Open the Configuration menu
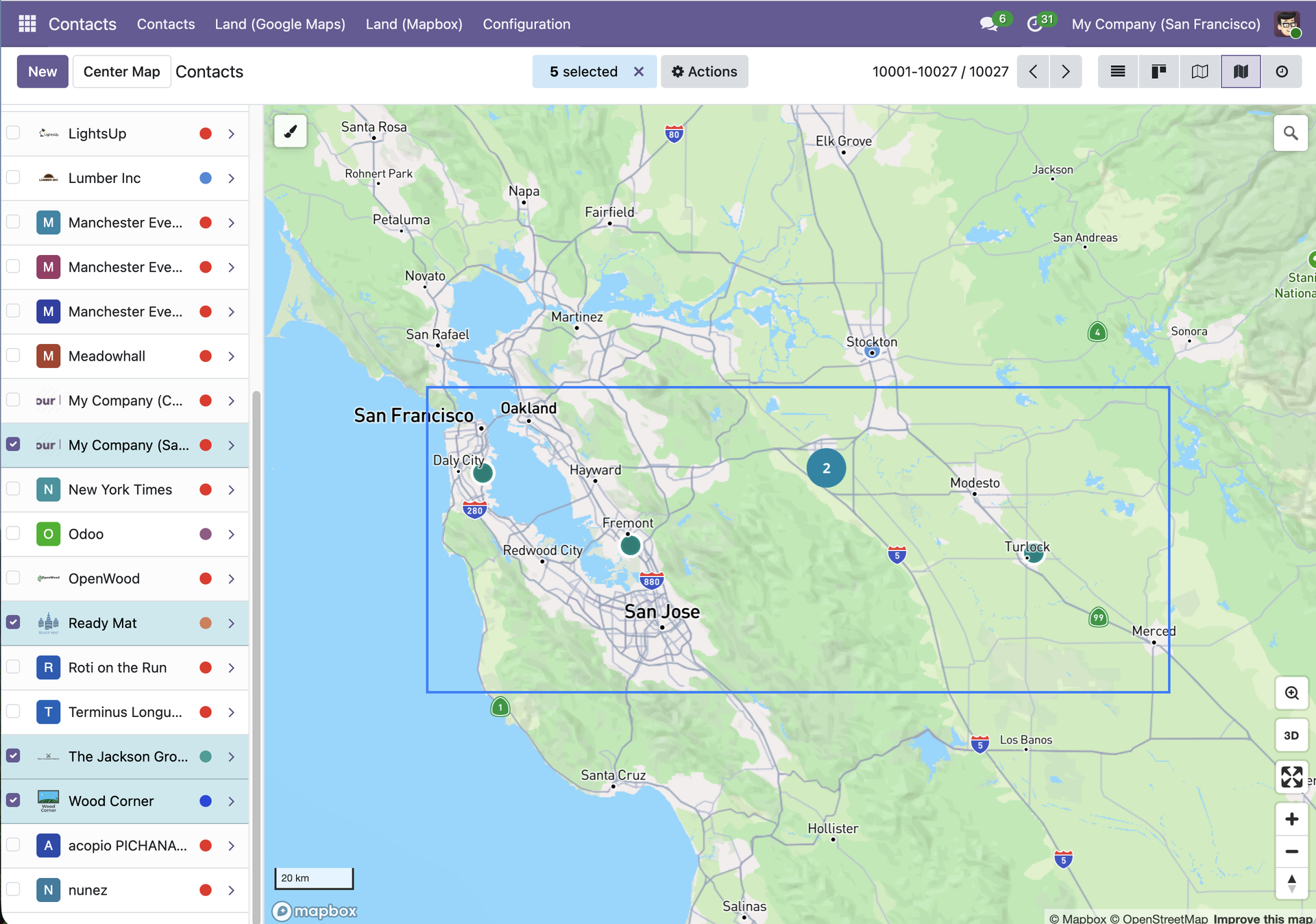This screenshot has width=1316, height=924. tap(526, 24)
